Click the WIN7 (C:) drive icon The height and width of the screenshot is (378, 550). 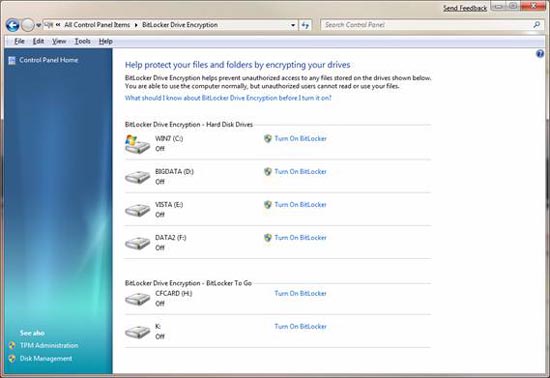[x=138, y=144]
